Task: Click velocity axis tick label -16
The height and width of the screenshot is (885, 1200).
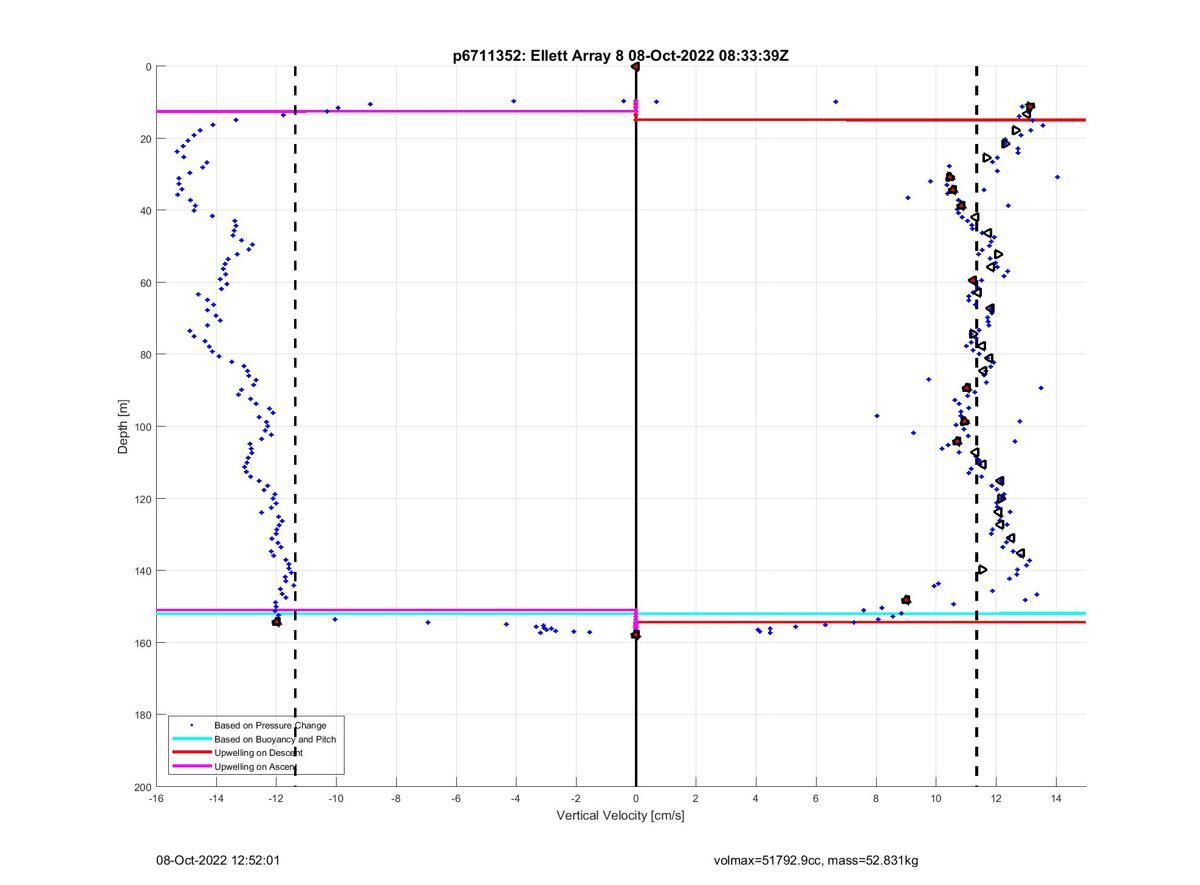Action: (156, 798)
